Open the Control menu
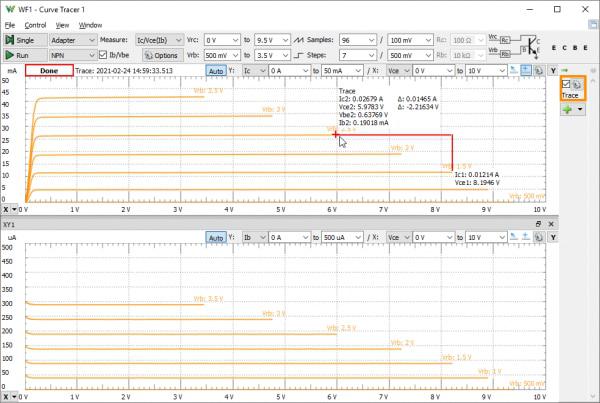The height and width of the screenshot is (403, 600). coord(35,24)
